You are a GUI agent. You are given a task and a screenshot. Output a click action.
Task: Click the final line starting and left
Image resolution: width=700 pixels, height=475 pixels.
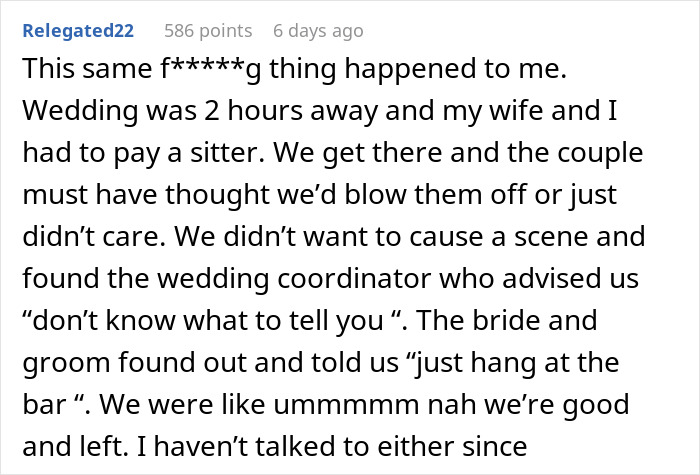point(275,446)
